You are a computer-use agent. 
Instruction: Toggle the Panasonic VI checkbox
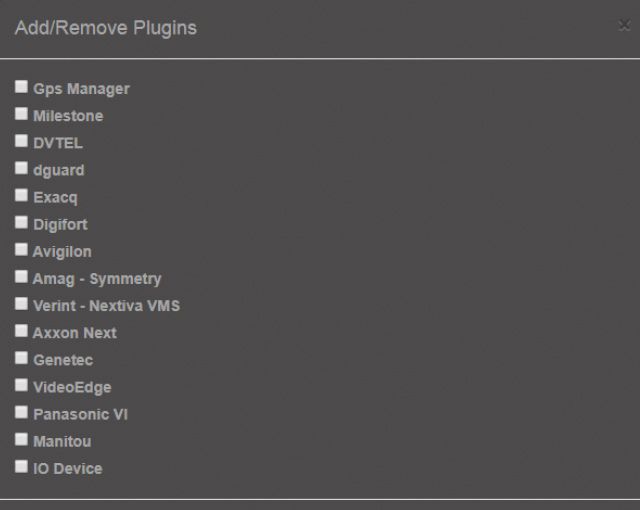coord(21,411)
